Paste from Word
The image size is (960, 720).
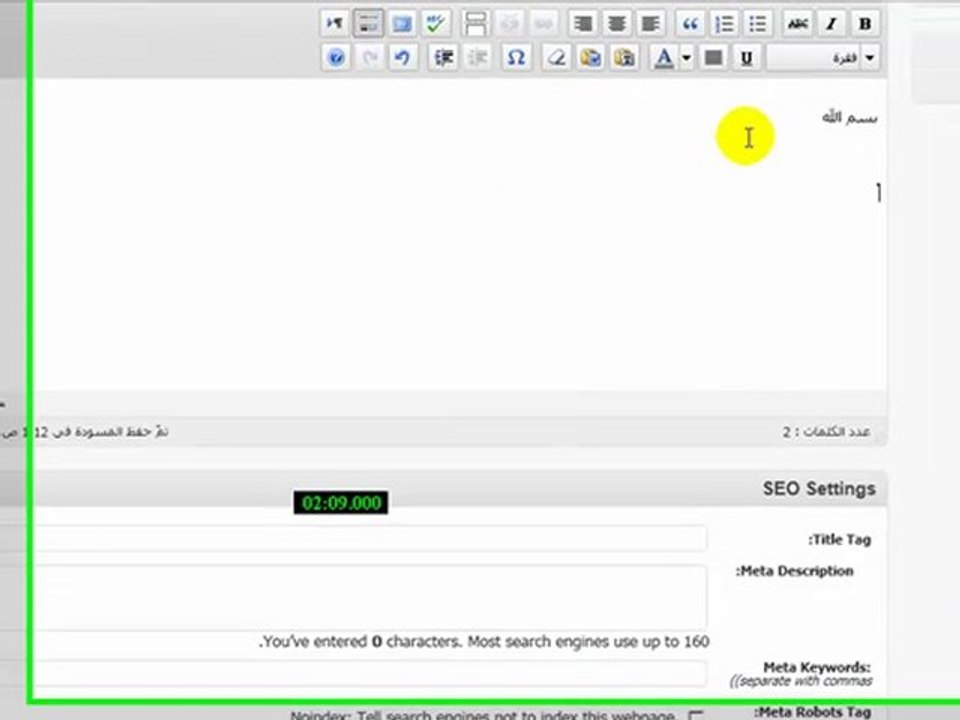(x=590, y=58)
